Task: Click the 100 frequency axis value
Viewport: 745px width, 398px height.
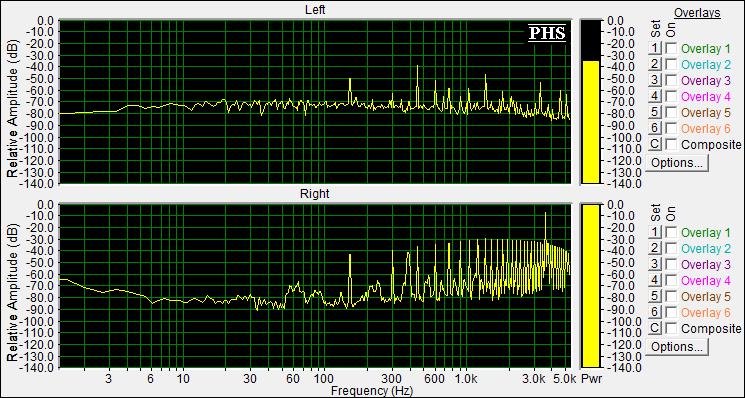Action: (x=325, y=379)
